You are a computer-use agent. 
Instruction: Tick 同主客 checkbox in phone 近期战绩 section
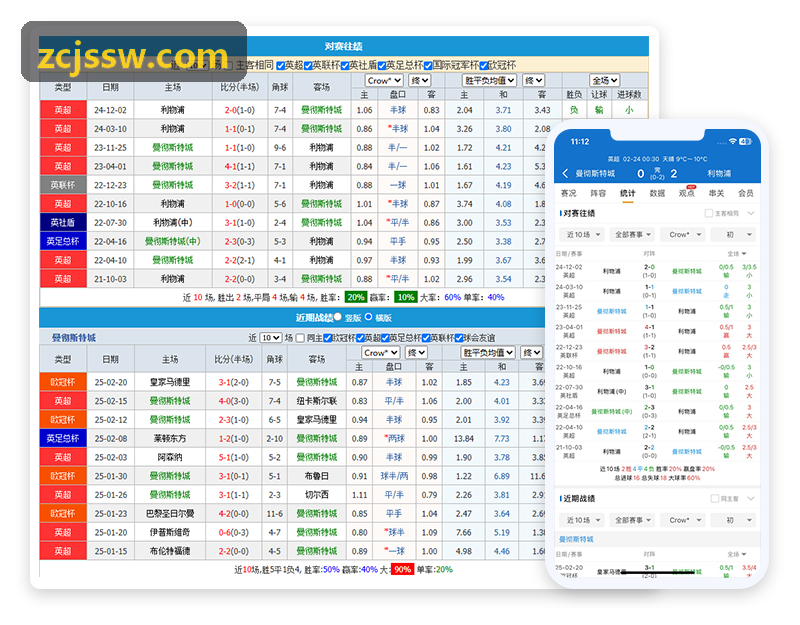click(715, 498)
